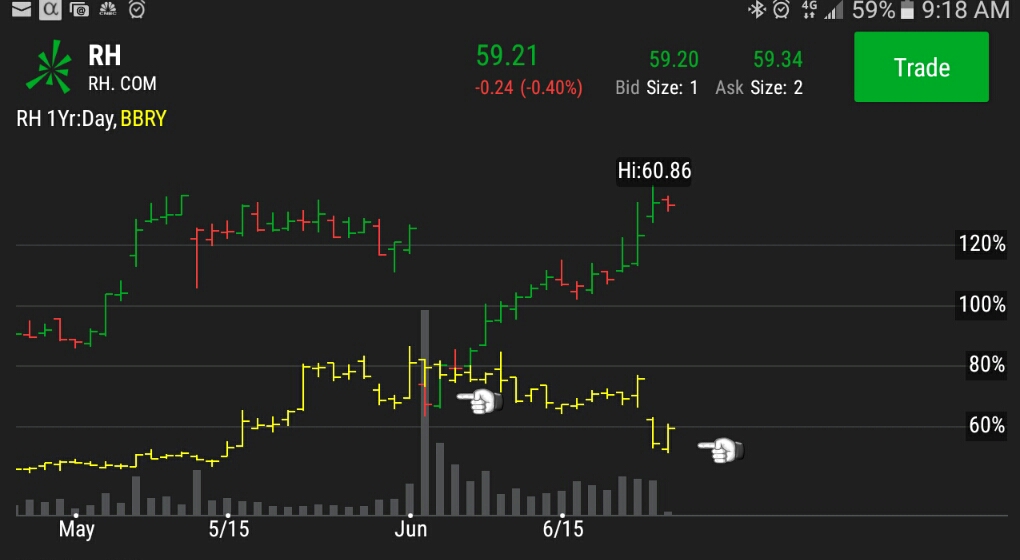The width and height of the screenshot is (1020, 560).
Task: Tap the RH 1Yr:Day chart range label
Action: (66, 119)
